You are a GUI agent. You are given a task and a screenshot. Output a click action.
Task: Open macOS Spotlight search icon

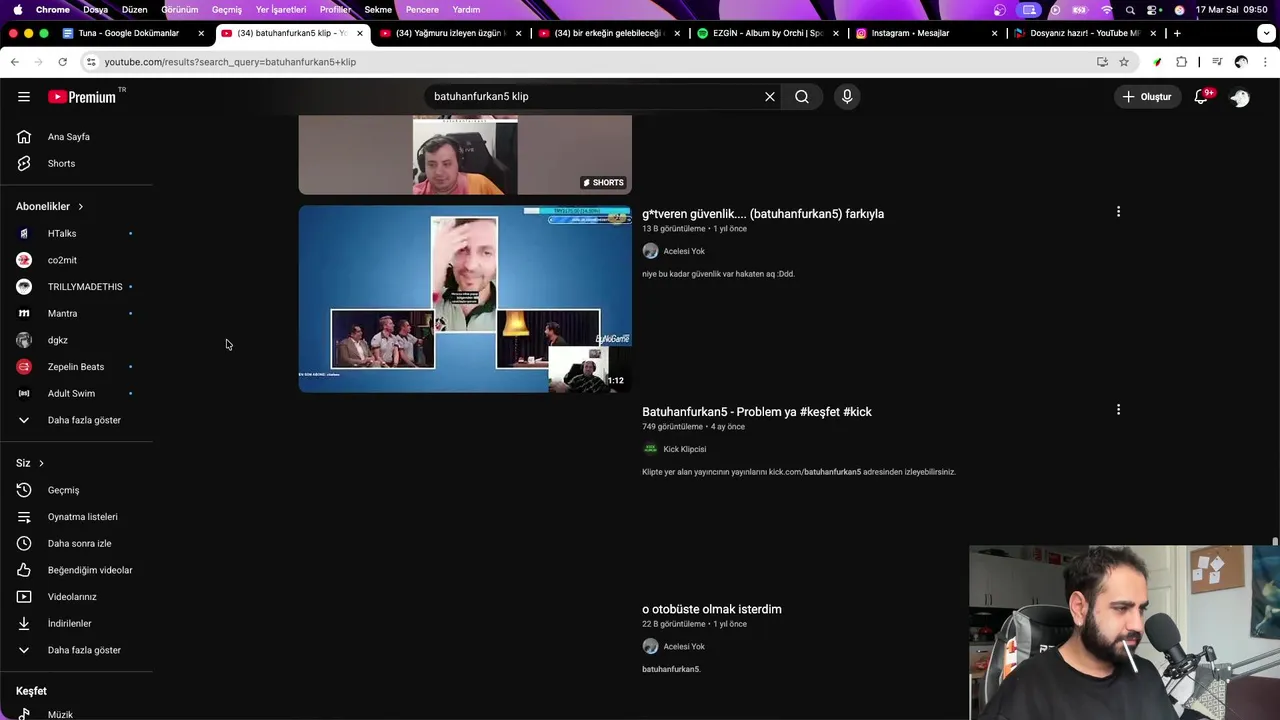1130,10
